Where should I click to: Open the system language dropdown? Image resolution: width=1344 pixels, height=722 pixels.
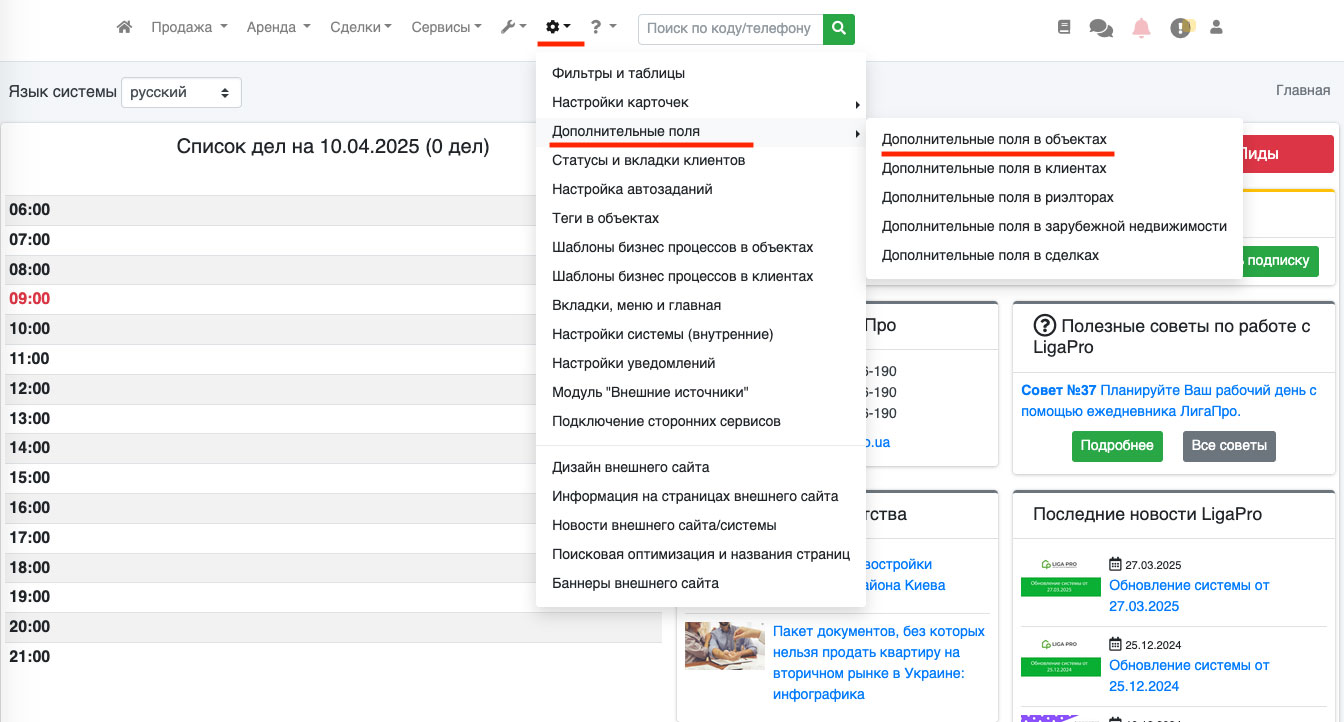(181, 92)
